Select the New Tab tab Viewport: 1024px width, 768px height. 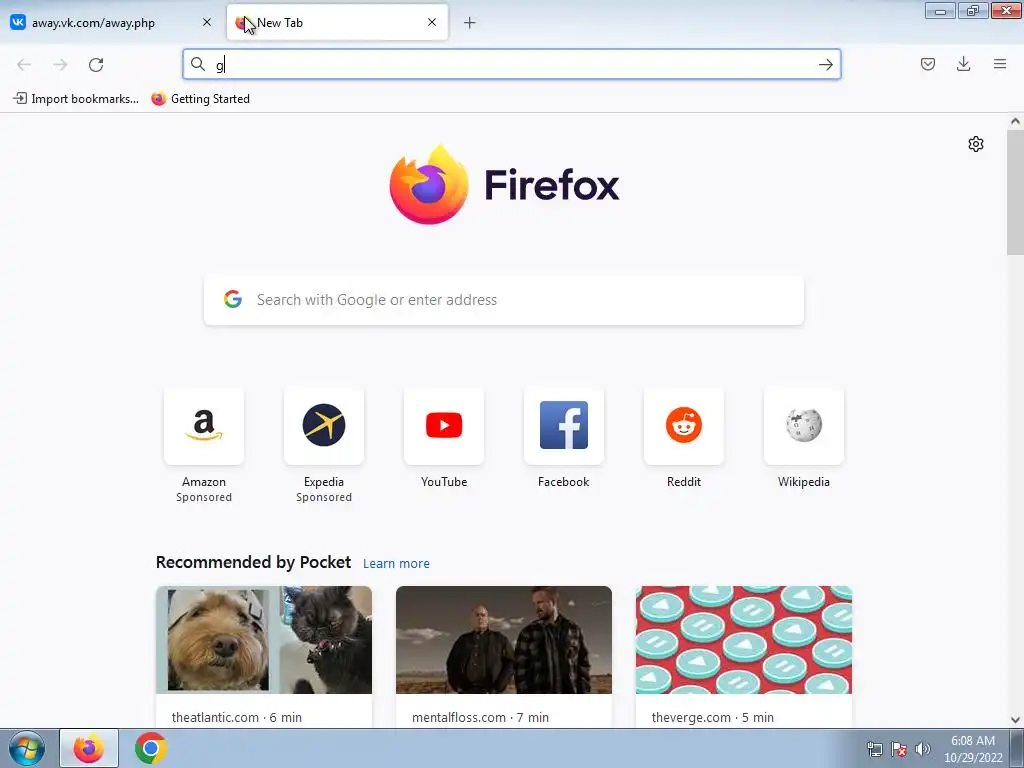[x=337, y=23]
